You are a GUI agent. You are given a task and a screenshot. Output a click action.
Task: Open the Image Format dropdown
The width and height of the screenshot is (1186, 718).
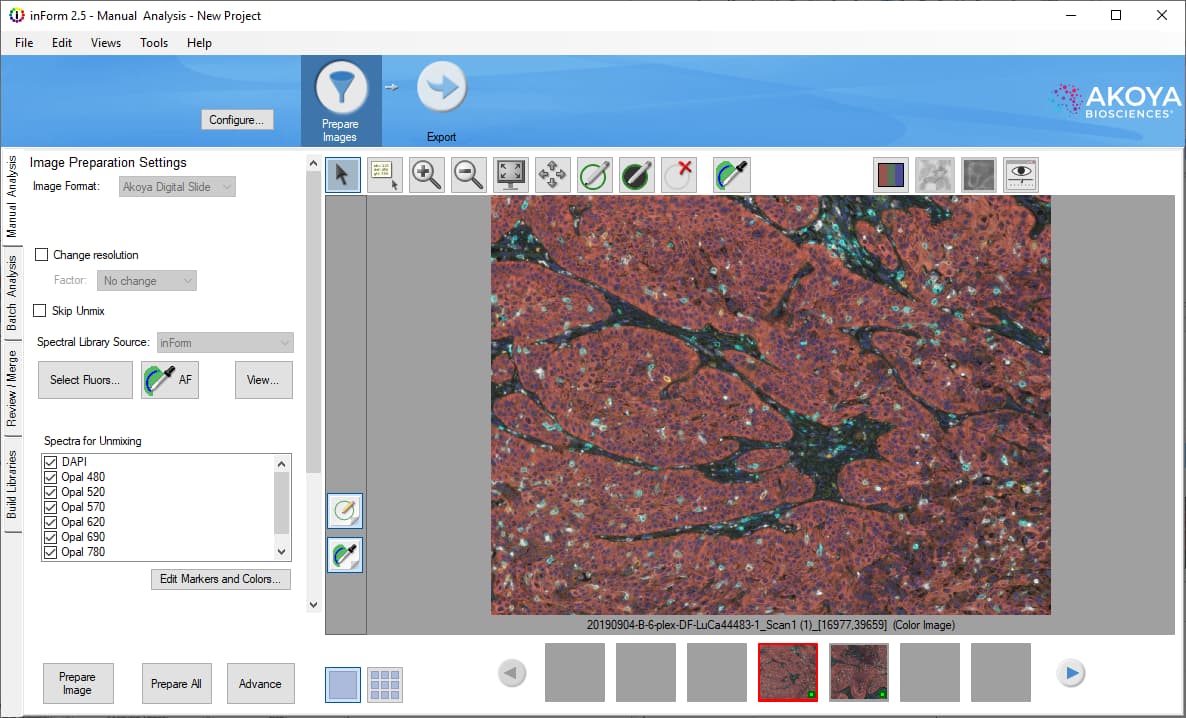point(176,186)
